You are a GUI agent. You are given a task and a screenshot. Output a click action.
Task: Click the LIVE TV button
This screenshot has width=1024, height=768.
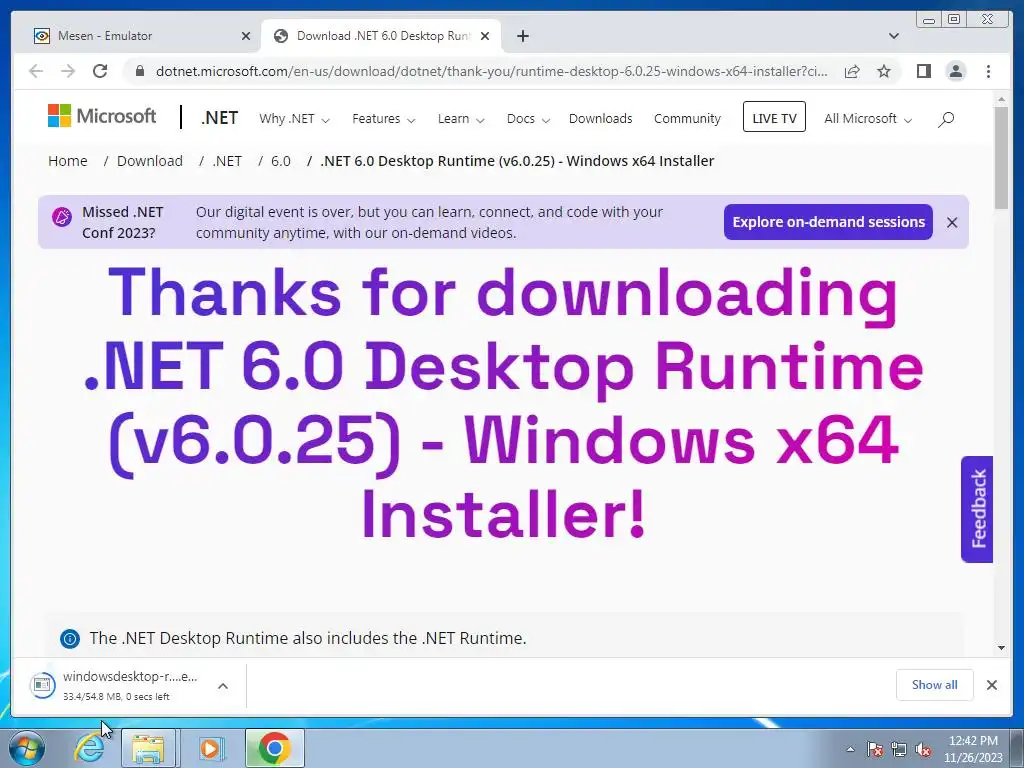(x=774, y=117)
